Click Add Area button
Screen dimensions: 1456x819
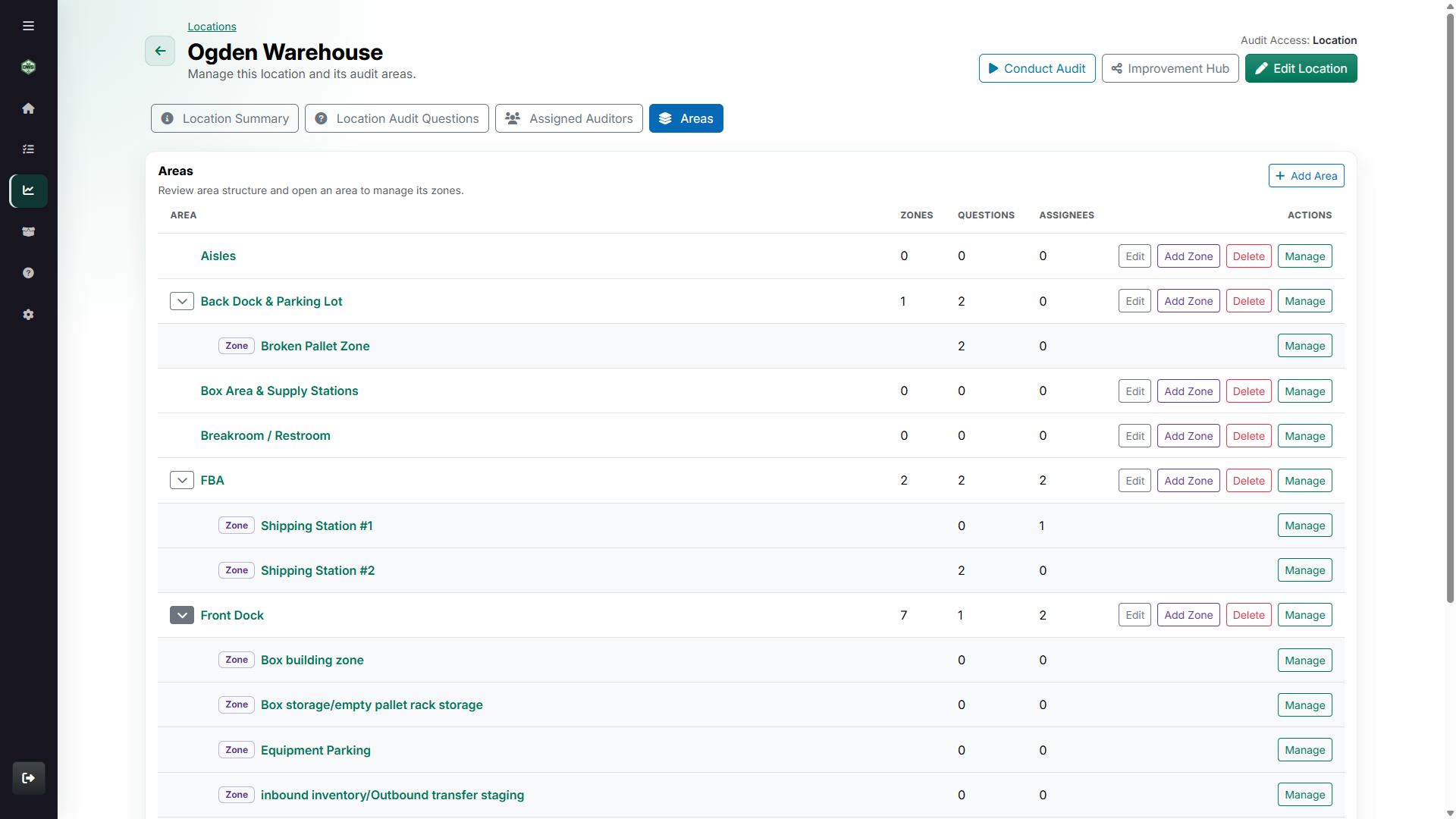[x=1306, y=176]
